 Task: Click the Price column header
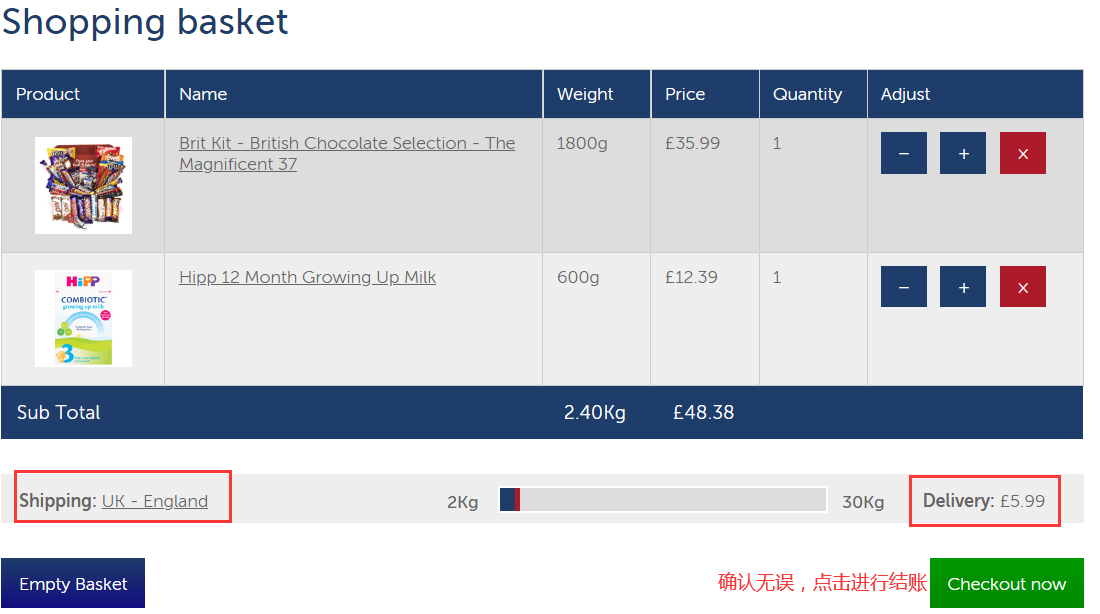point(685,94)
